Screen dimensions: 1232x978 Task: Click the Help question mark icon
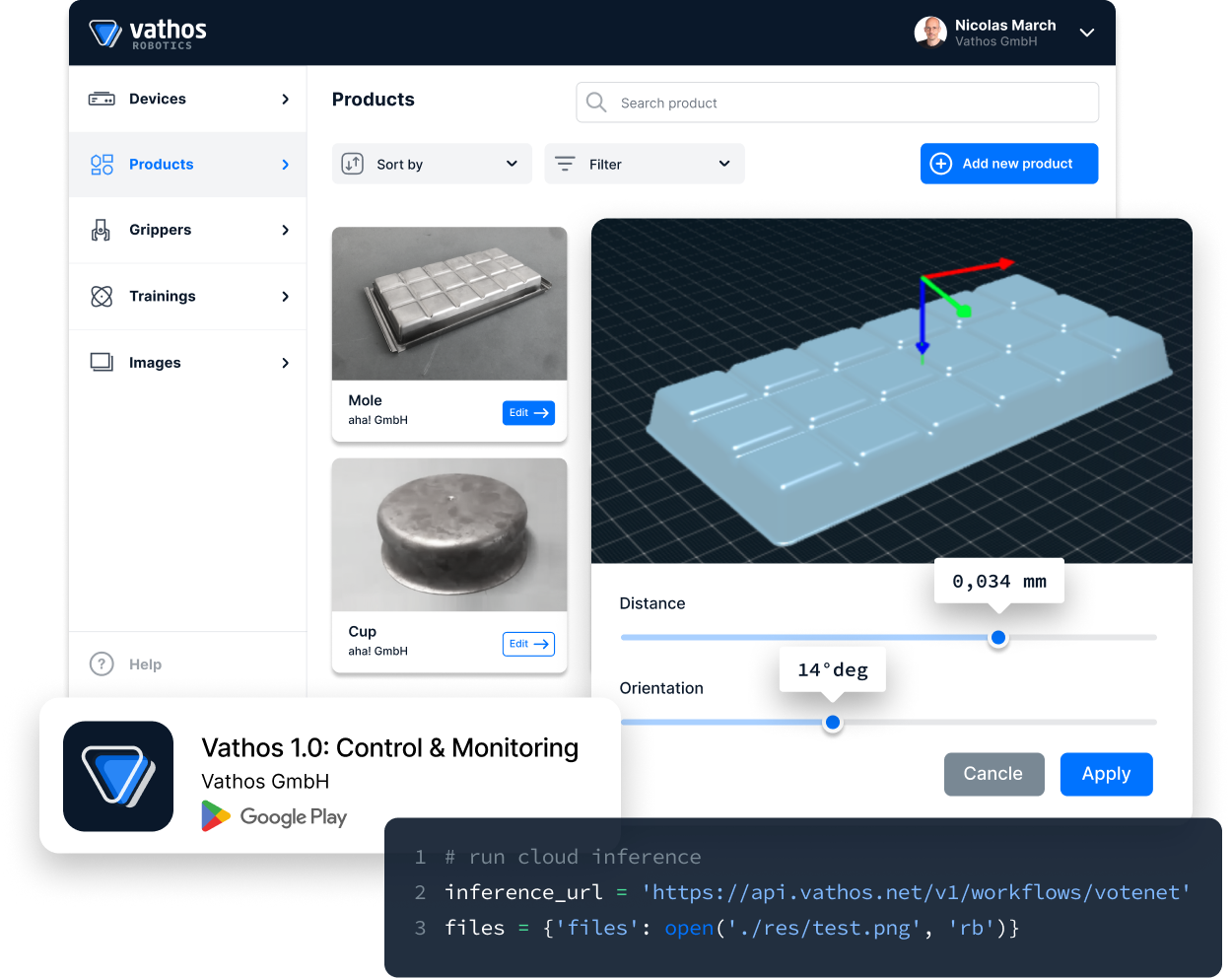tap(102, 664)
